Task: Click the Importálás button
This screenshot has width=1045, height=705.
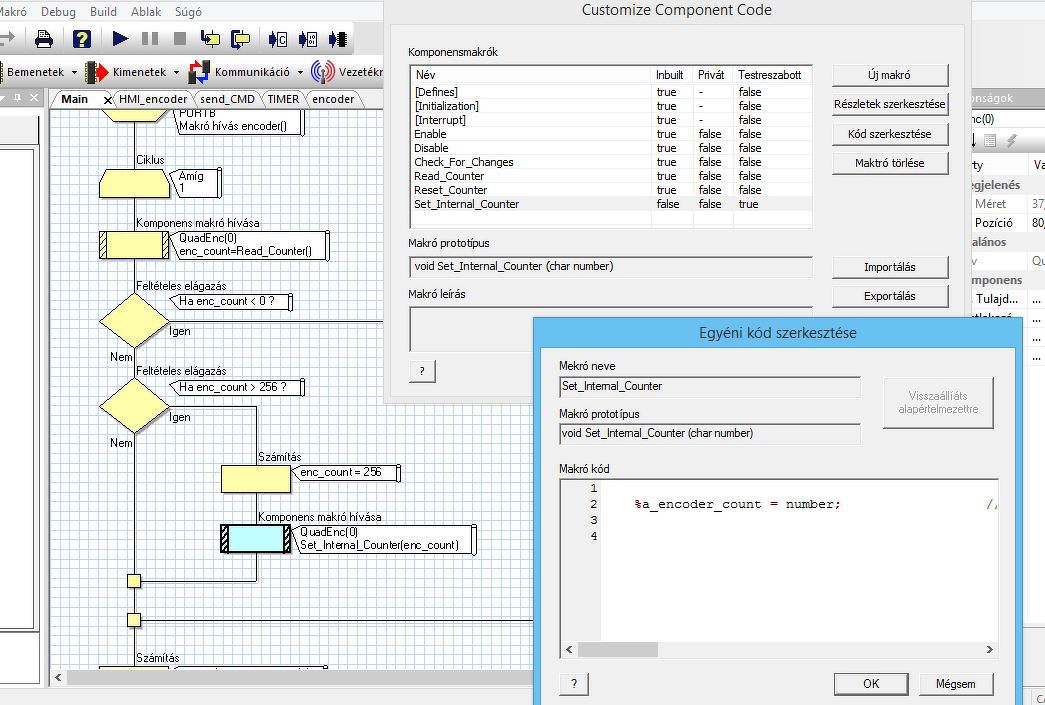Action: [x=889, y=267]
